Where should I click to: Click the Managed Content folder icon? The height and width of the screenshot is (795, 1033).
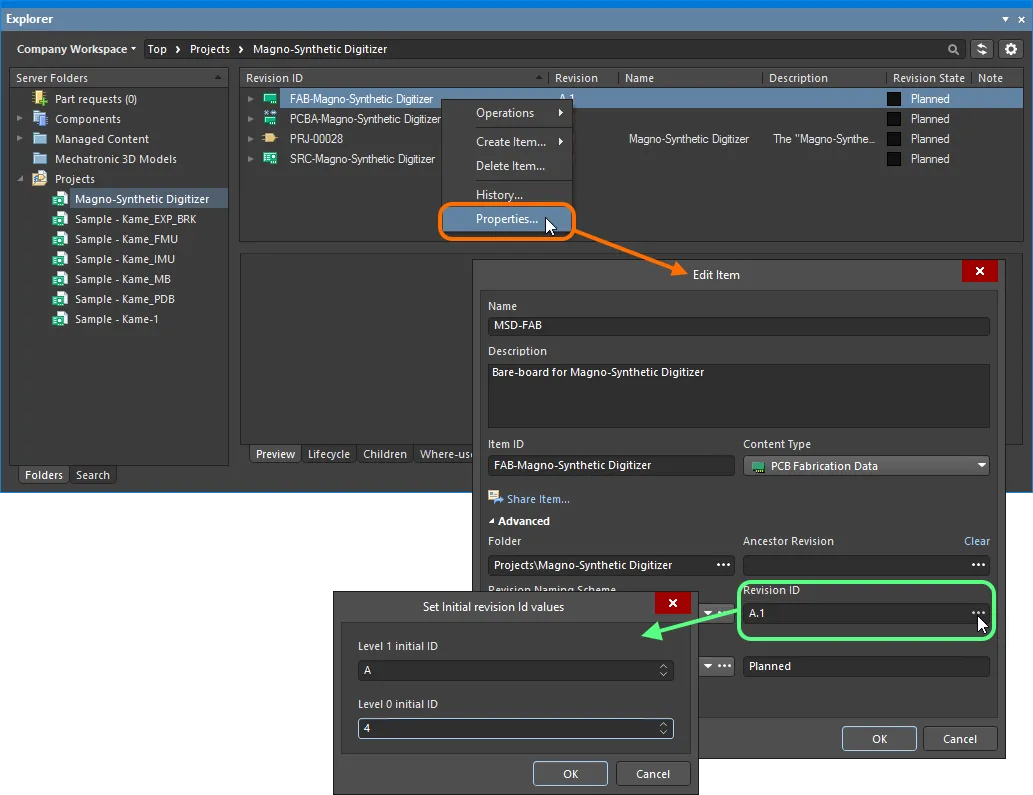click(x=40, y=139)
